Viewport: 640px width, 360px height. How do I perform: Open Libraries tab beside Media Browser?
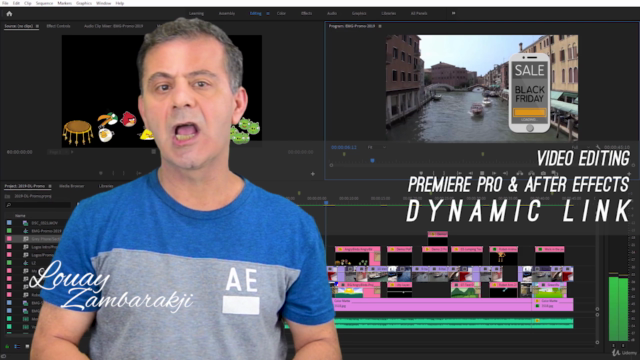coord(106,186)
